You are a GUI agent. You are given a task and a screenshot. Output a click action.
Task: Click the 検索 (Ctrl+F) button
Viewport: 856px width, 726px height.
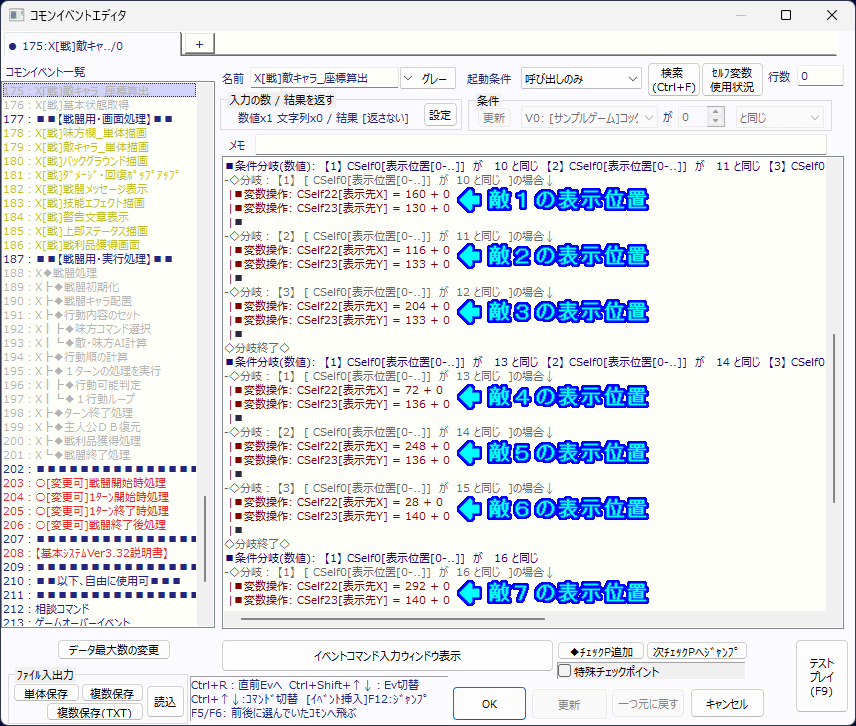pos(673,79)
